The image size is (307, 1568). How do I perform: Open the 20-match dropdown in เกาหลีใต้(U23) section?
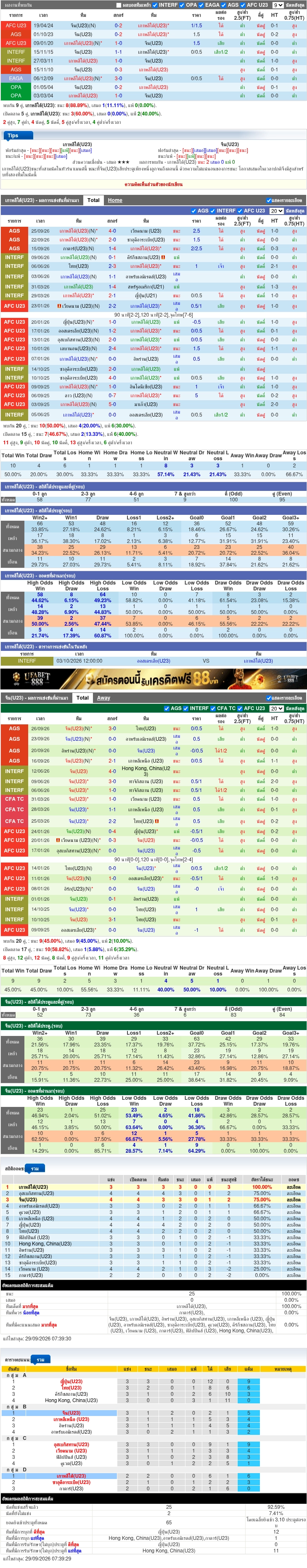[x=277, y=211]
